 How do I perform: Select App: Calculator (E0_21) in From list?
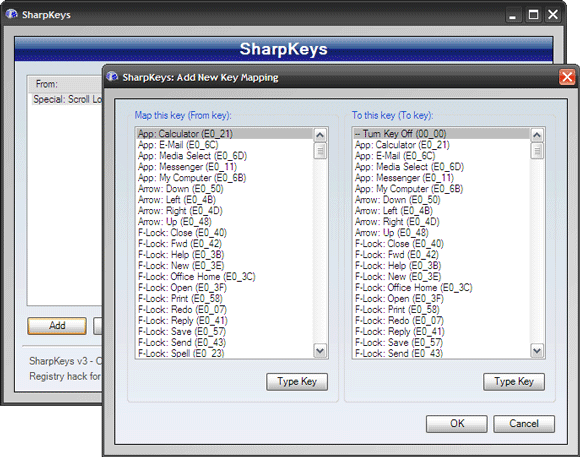click(x=225, y=134)
